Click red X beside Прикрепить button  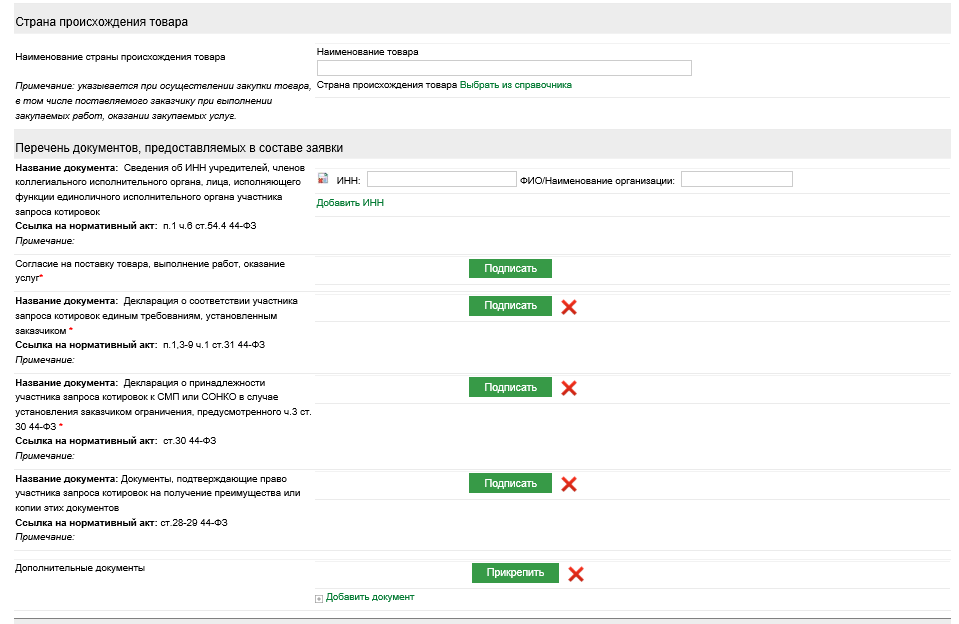tap(576, 574)
